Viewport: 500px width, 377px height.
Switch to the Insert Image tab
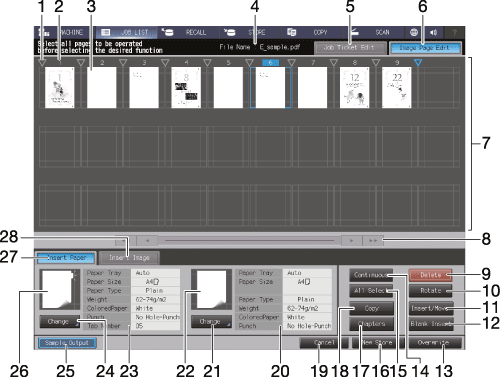point(129,258)
